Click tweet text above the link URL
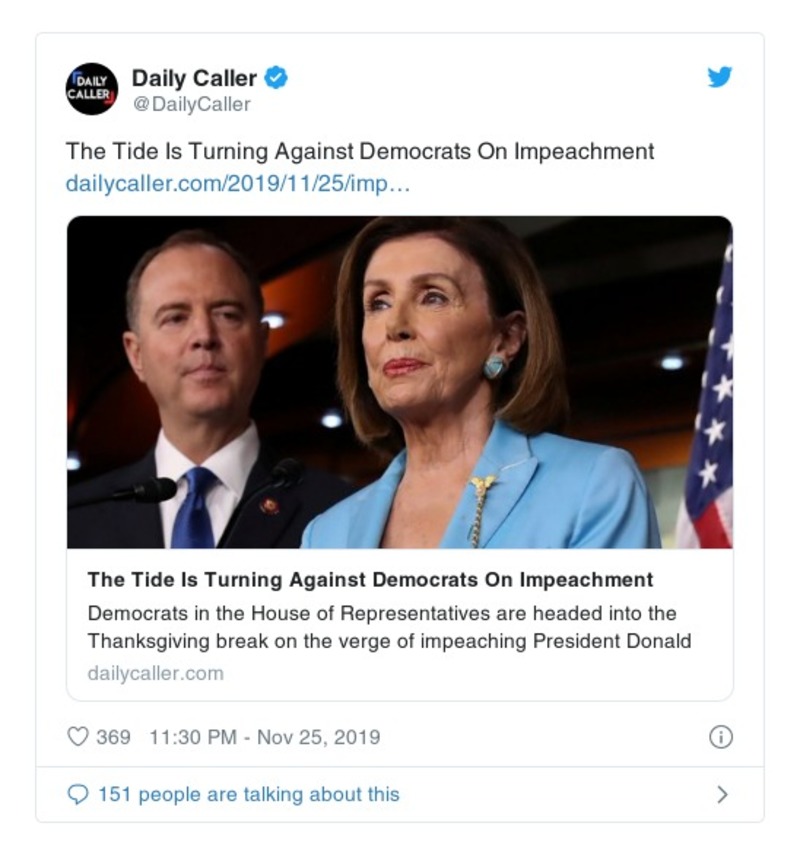The height and width of the screenshot is (858, 800). [360, 152]
